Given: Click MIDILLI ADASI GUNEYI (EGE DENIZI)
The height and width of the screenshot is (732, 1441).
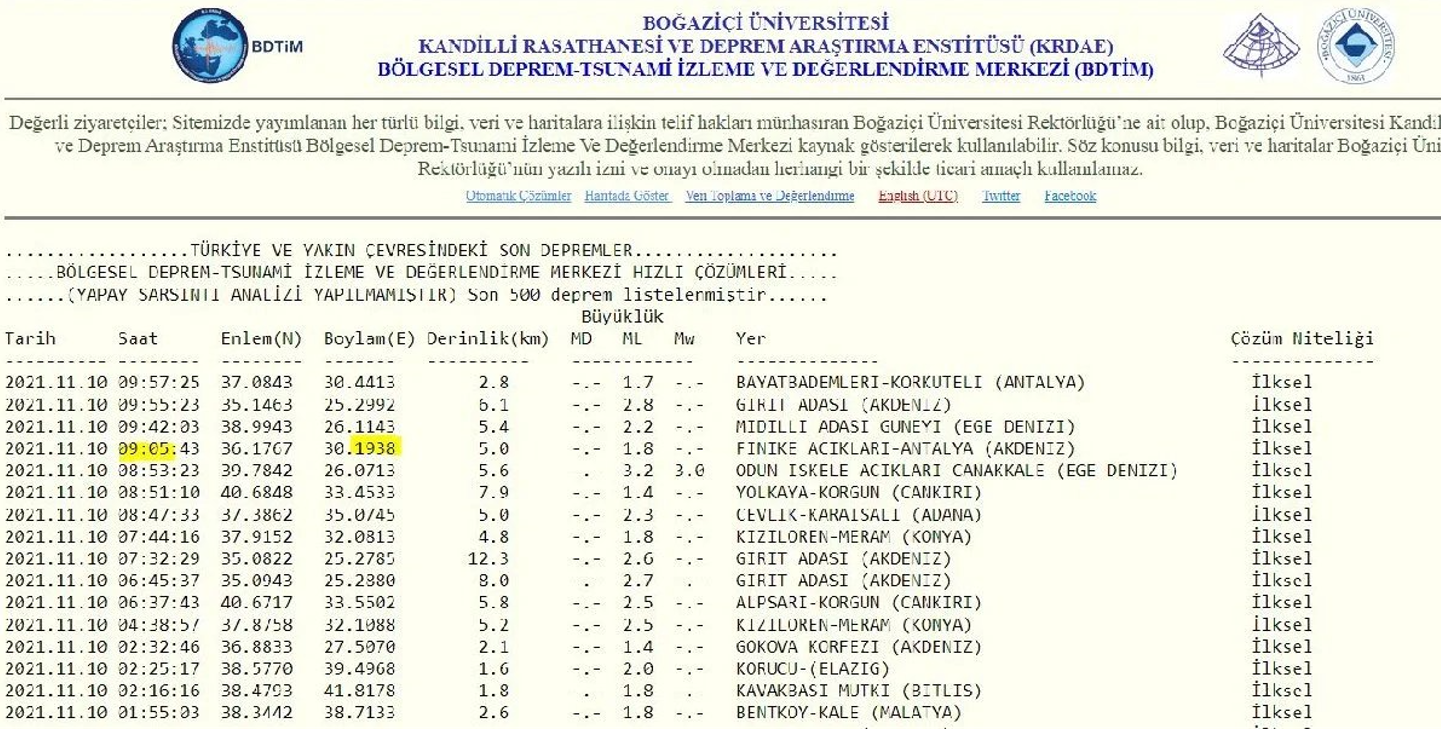Looking at the screenshot, I should tap(905, 426).
